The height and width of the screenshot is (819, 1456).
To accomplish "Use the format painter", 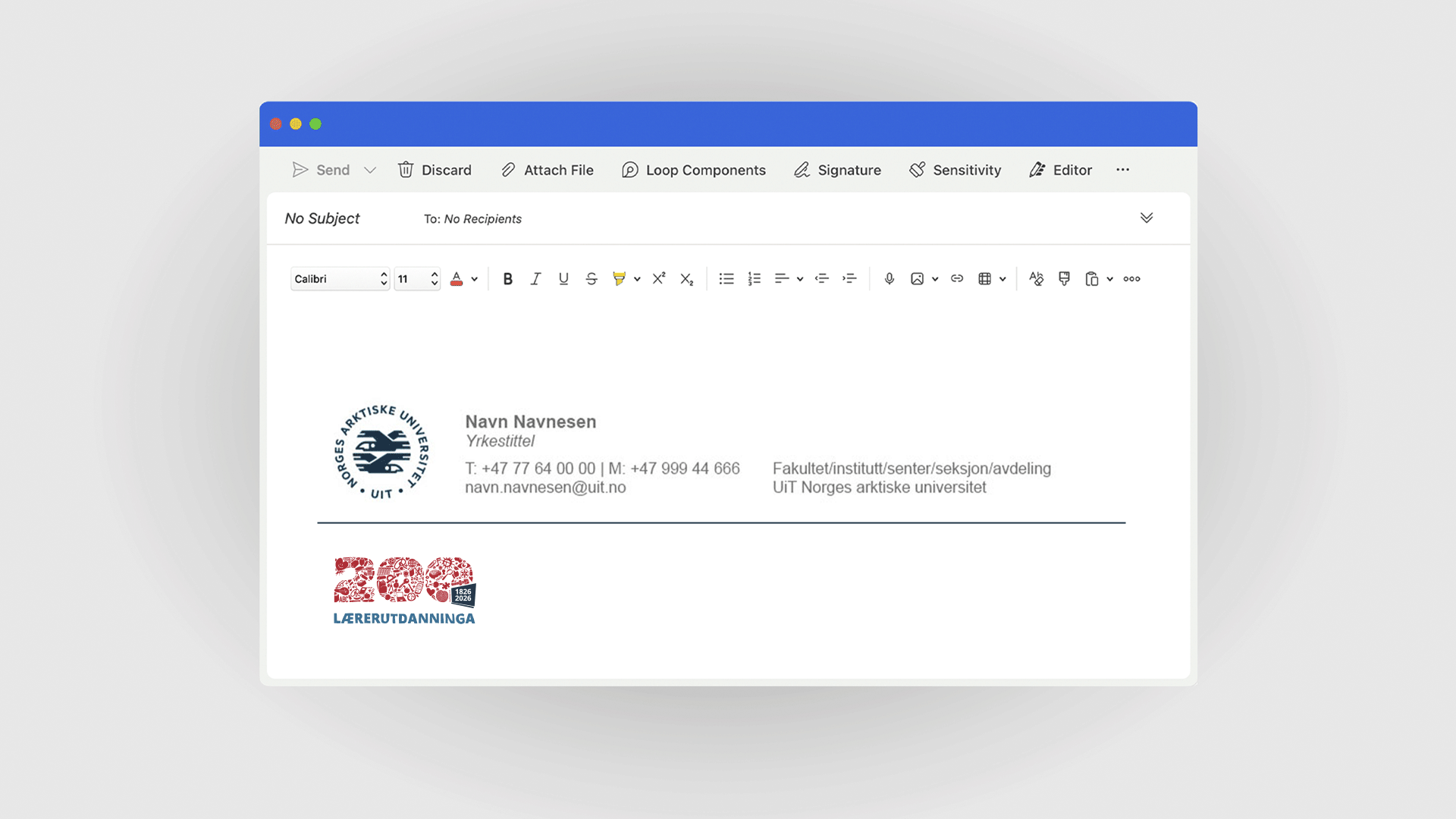I will tap(1065, 279).
